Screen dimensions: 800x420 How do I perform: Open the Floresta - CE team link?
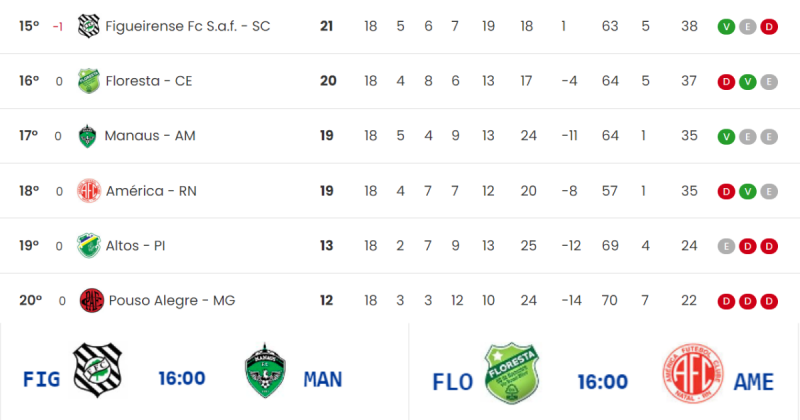[149, 81]
